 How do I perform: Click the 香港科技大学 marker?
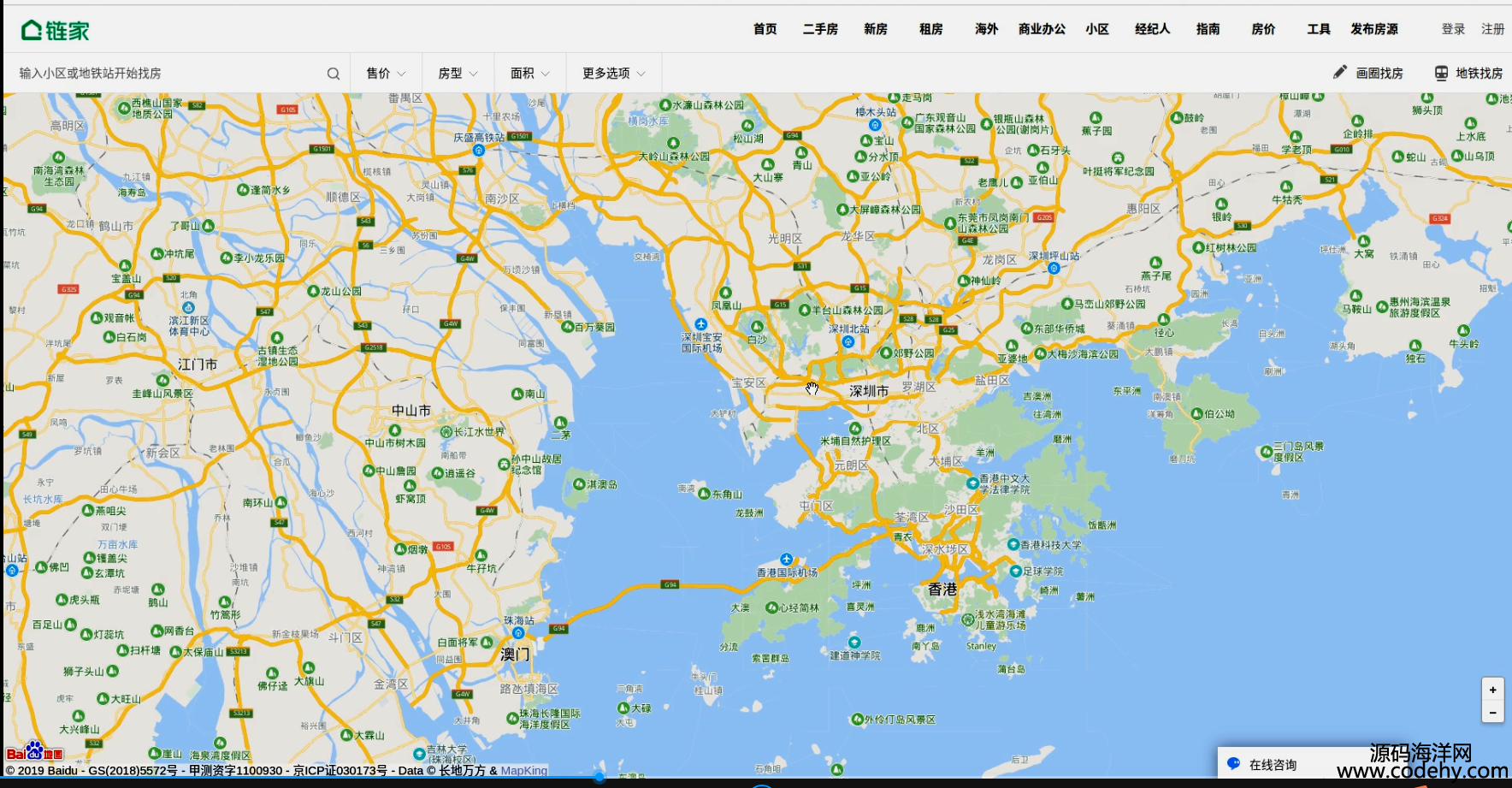pos(1013,544)
